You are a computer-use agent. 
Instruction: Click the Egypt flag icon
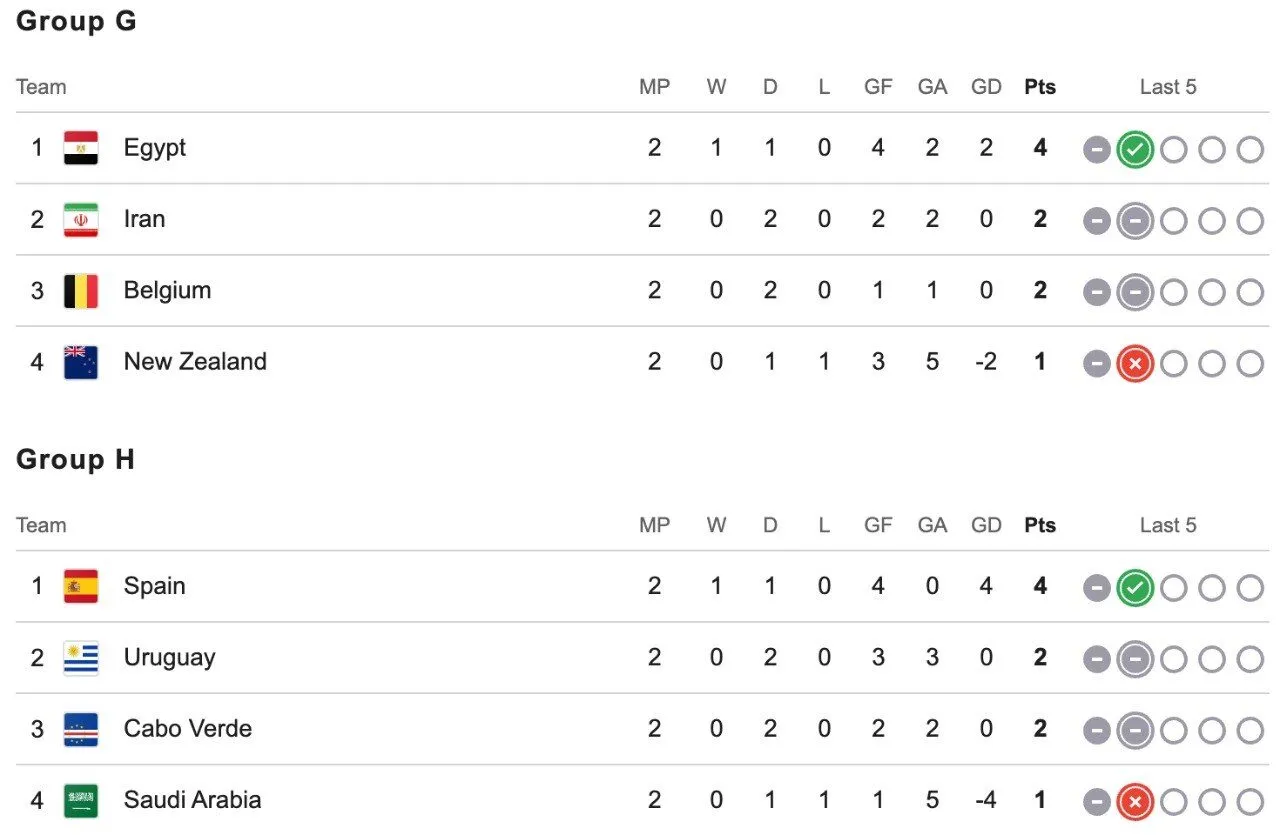[x=81, y=148]
